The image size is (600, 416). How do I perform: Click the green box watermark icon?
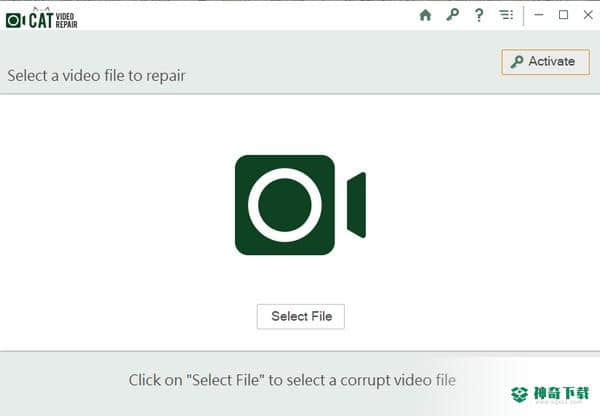coord(520,394)
